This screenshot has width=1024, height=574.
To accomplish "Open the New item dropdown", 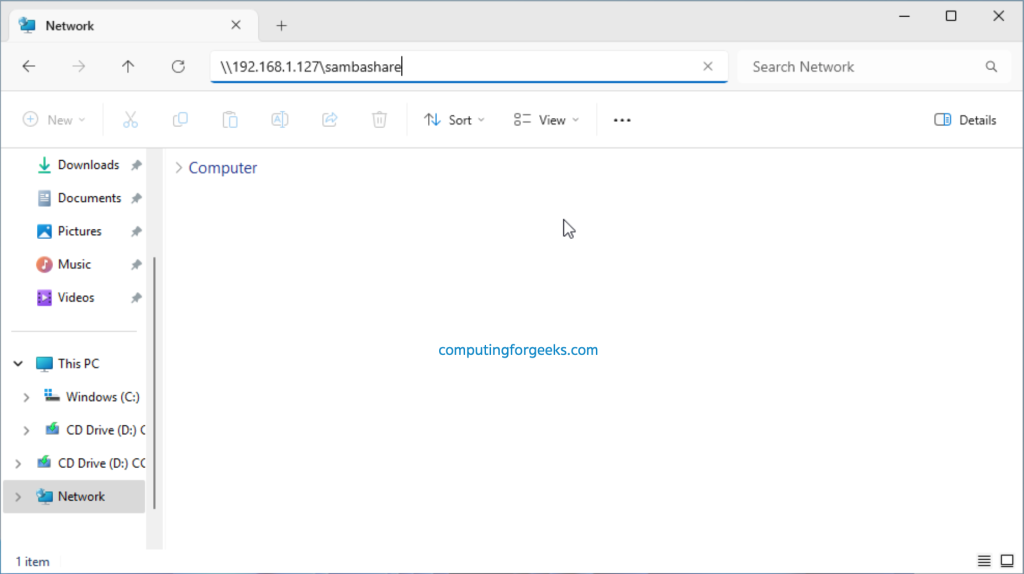I will point(54,120).
